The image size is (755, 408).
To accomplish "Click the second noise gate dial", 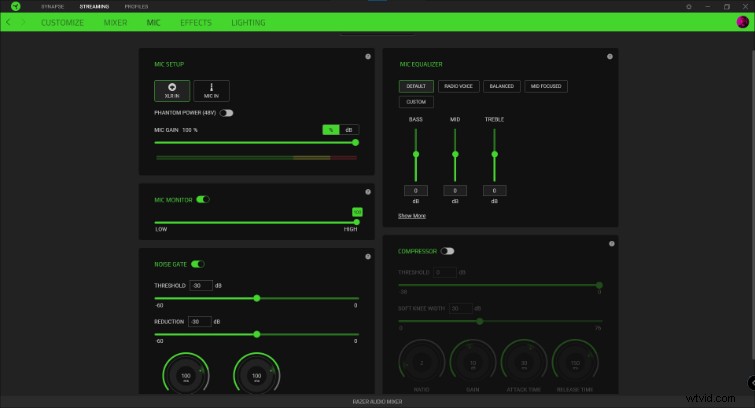I will click(x=257, y=375).
